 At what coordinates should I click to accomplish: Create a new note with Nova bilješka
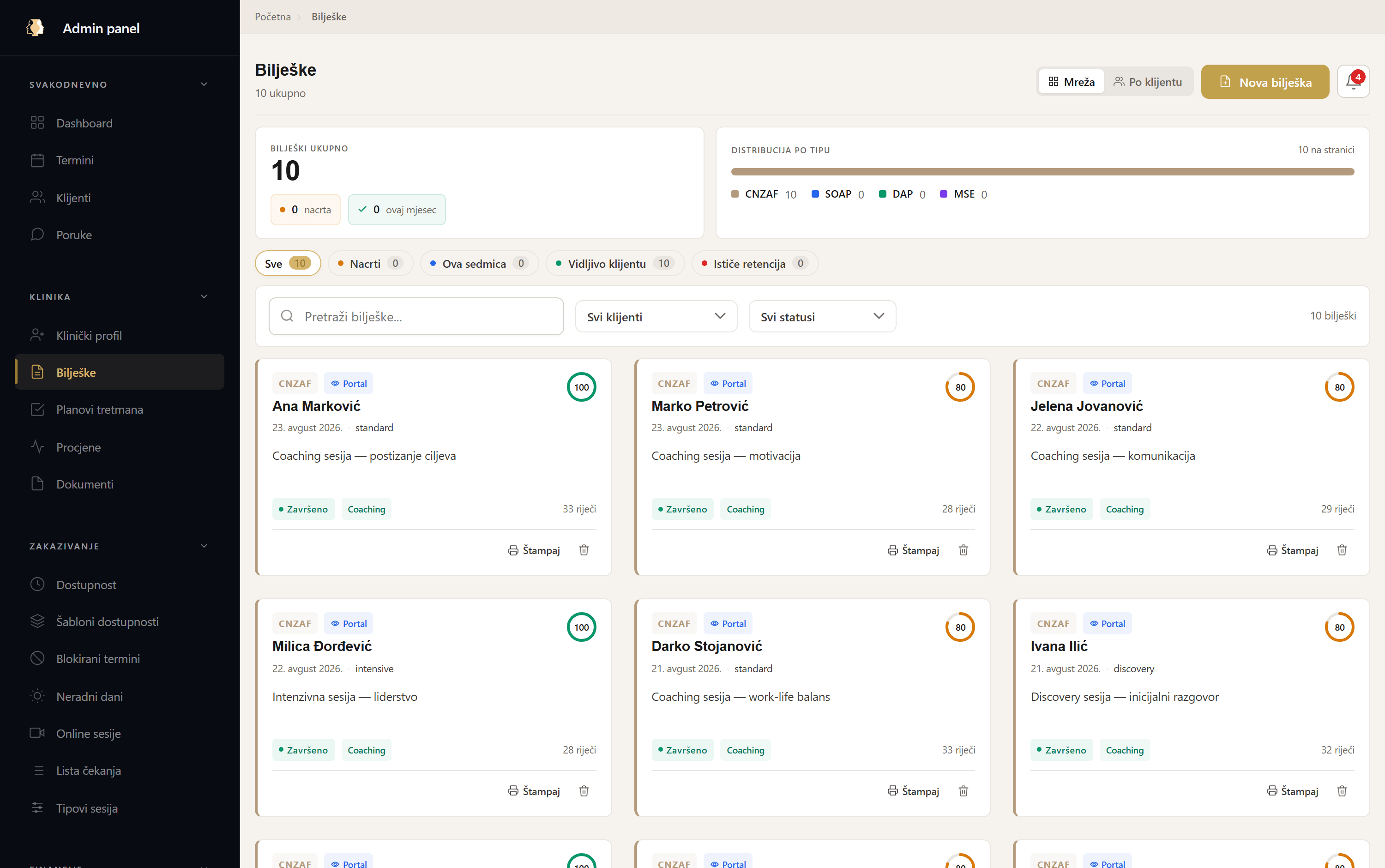pyautogui.click(x=1265, y=82)
